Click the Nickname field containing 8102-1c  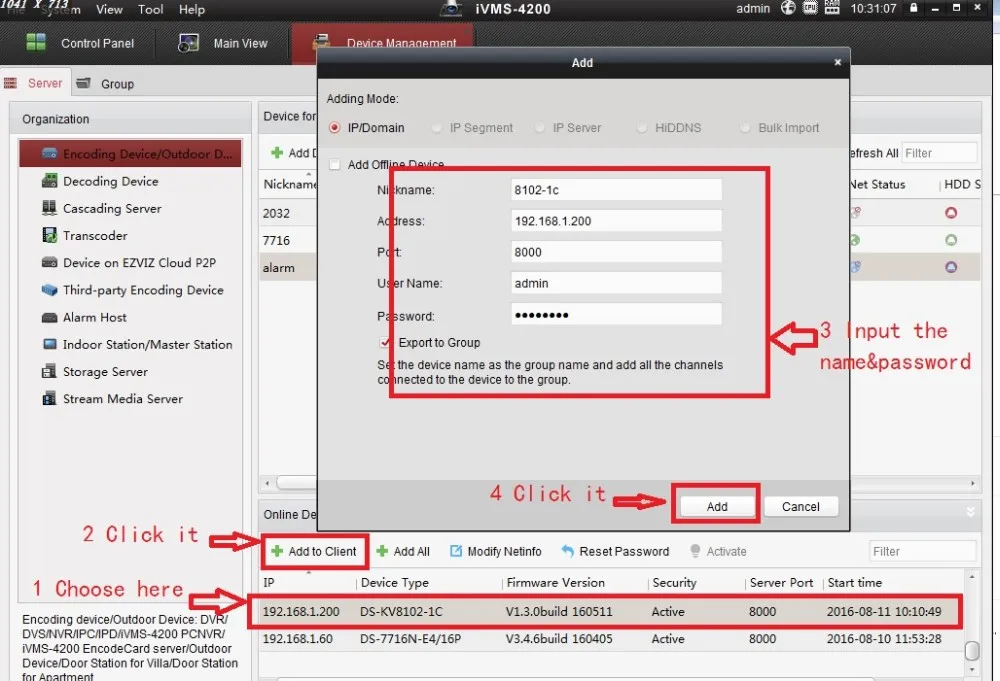pos(616,190)
